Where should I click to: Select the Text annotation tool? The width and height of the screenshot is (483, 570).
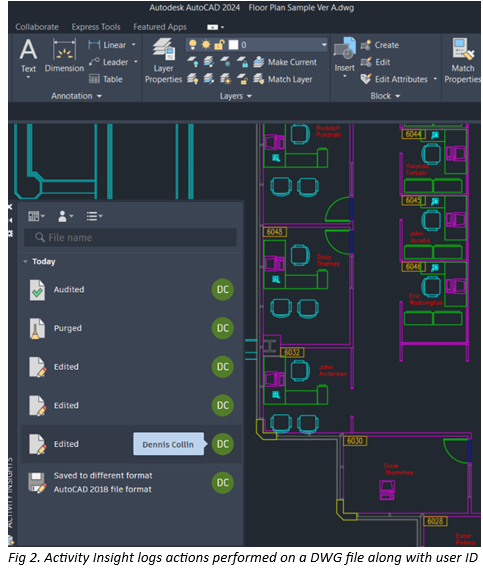click(x=28, y=55)
